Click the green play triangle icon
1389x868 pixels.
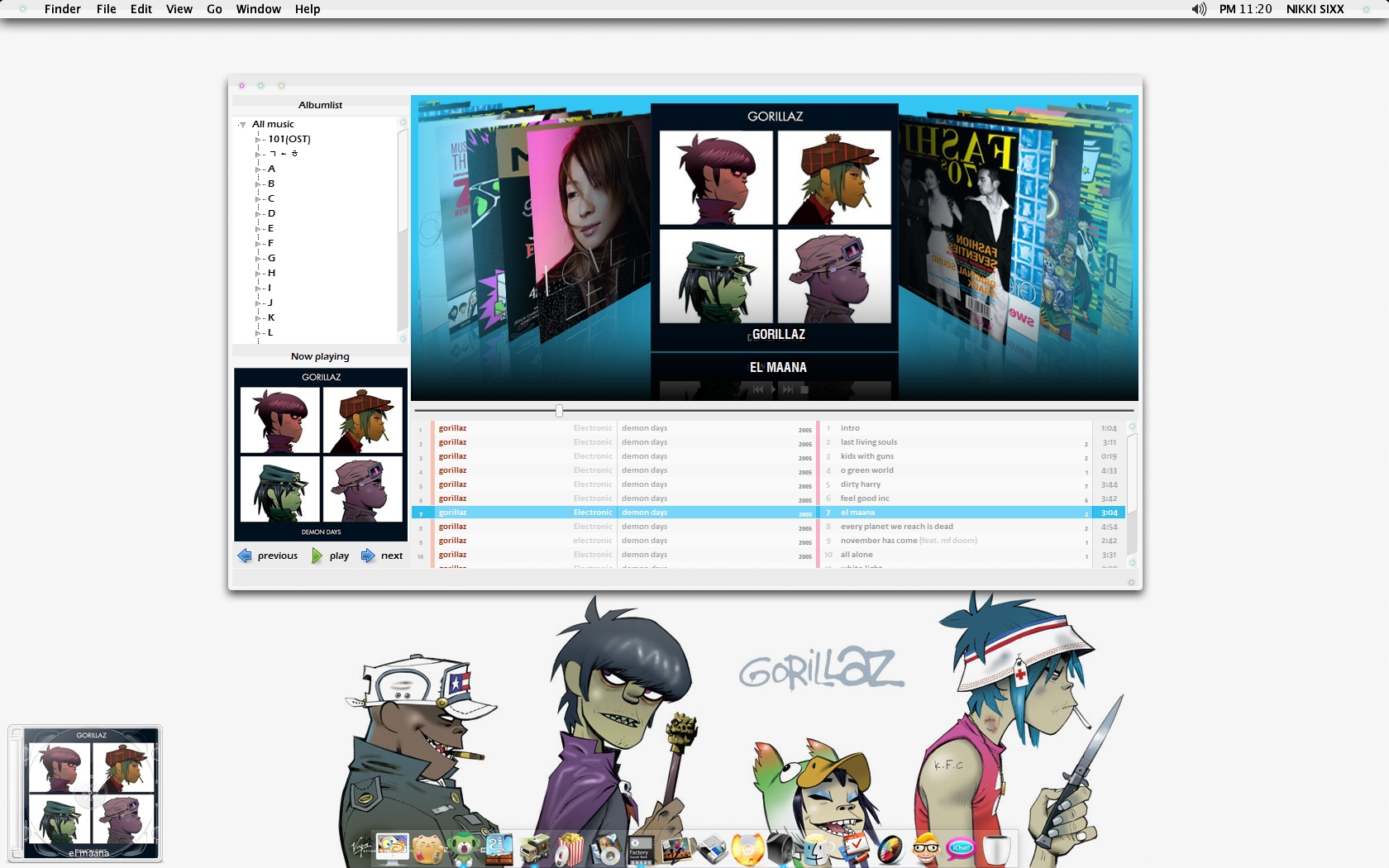(317, 556)
